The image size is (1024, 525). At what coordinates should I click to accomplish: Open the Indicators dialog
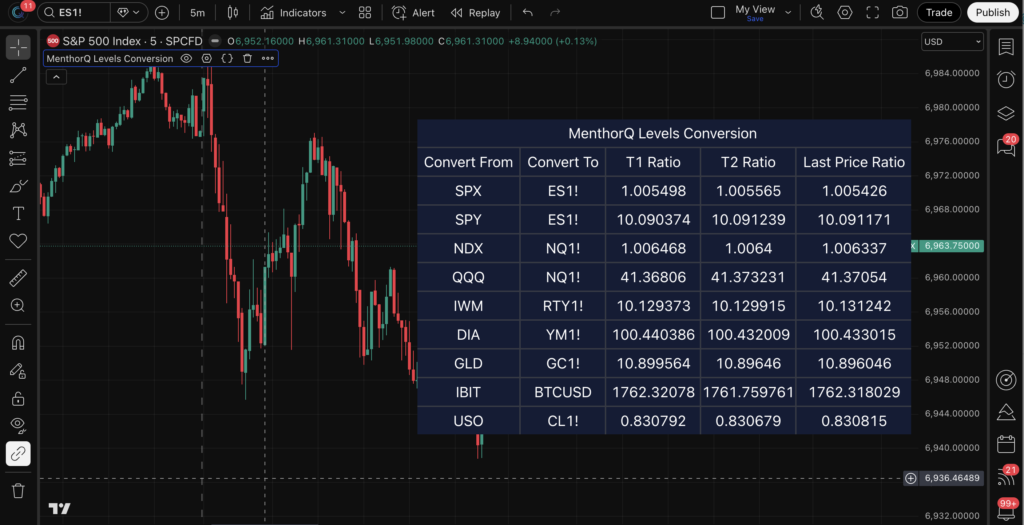293,12
